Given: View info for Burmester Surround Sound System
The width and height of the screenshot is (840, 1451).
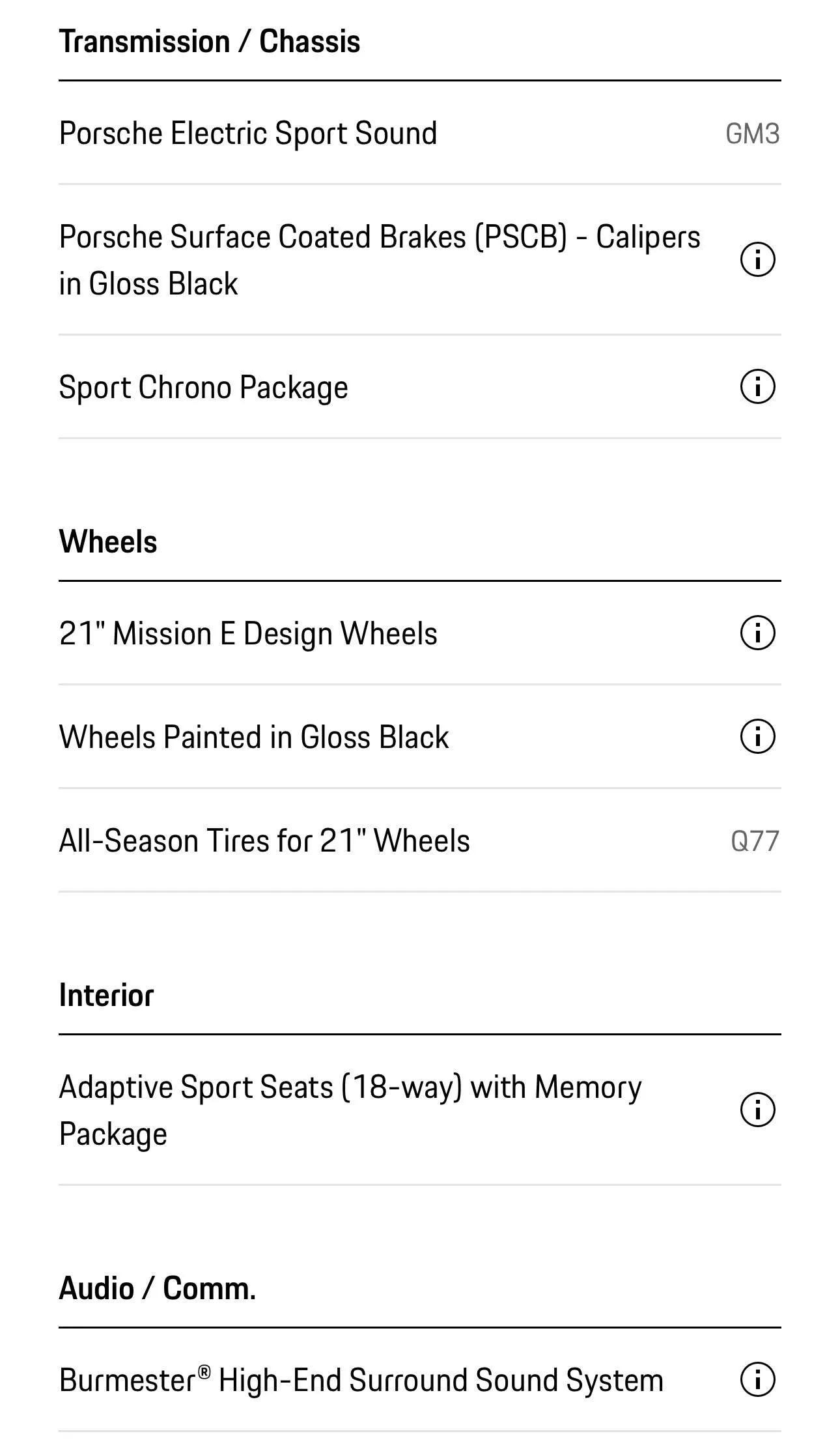Looking at the screenshot, I should [x=758, y=1379].
